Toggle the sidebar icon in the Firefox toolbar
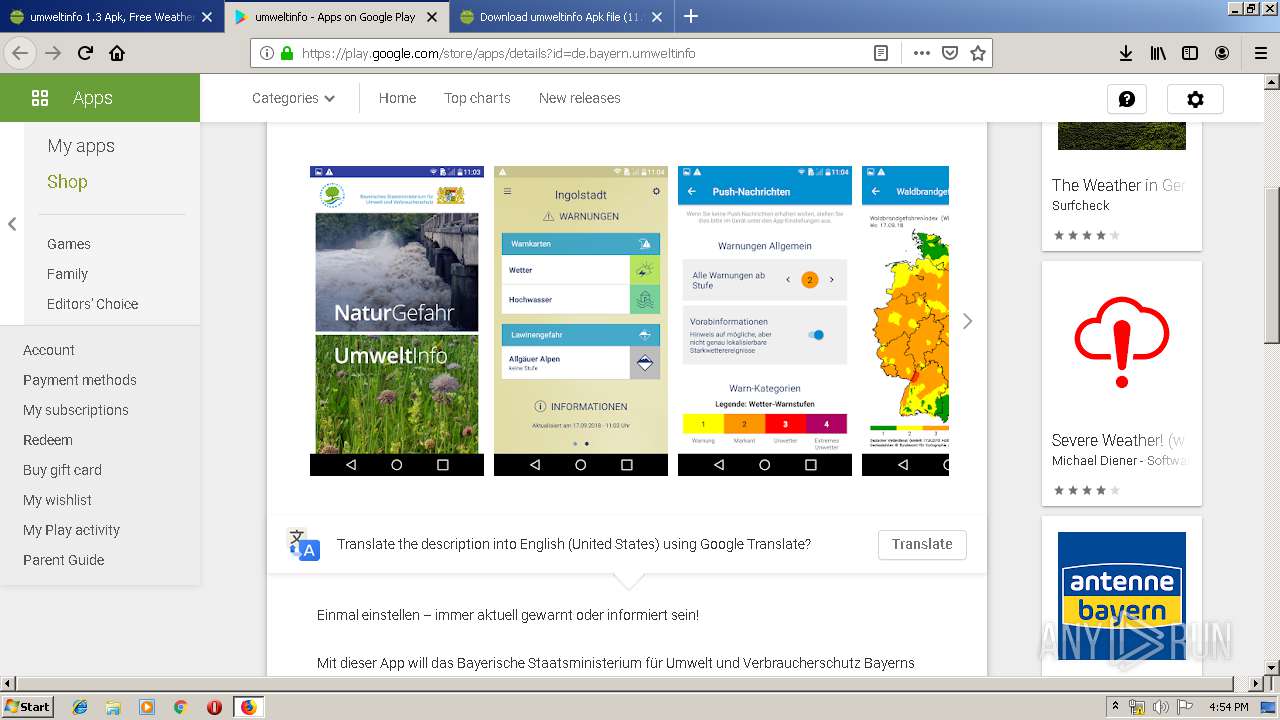Viewport: 1280px width, 720px height. coord(1190,54)
